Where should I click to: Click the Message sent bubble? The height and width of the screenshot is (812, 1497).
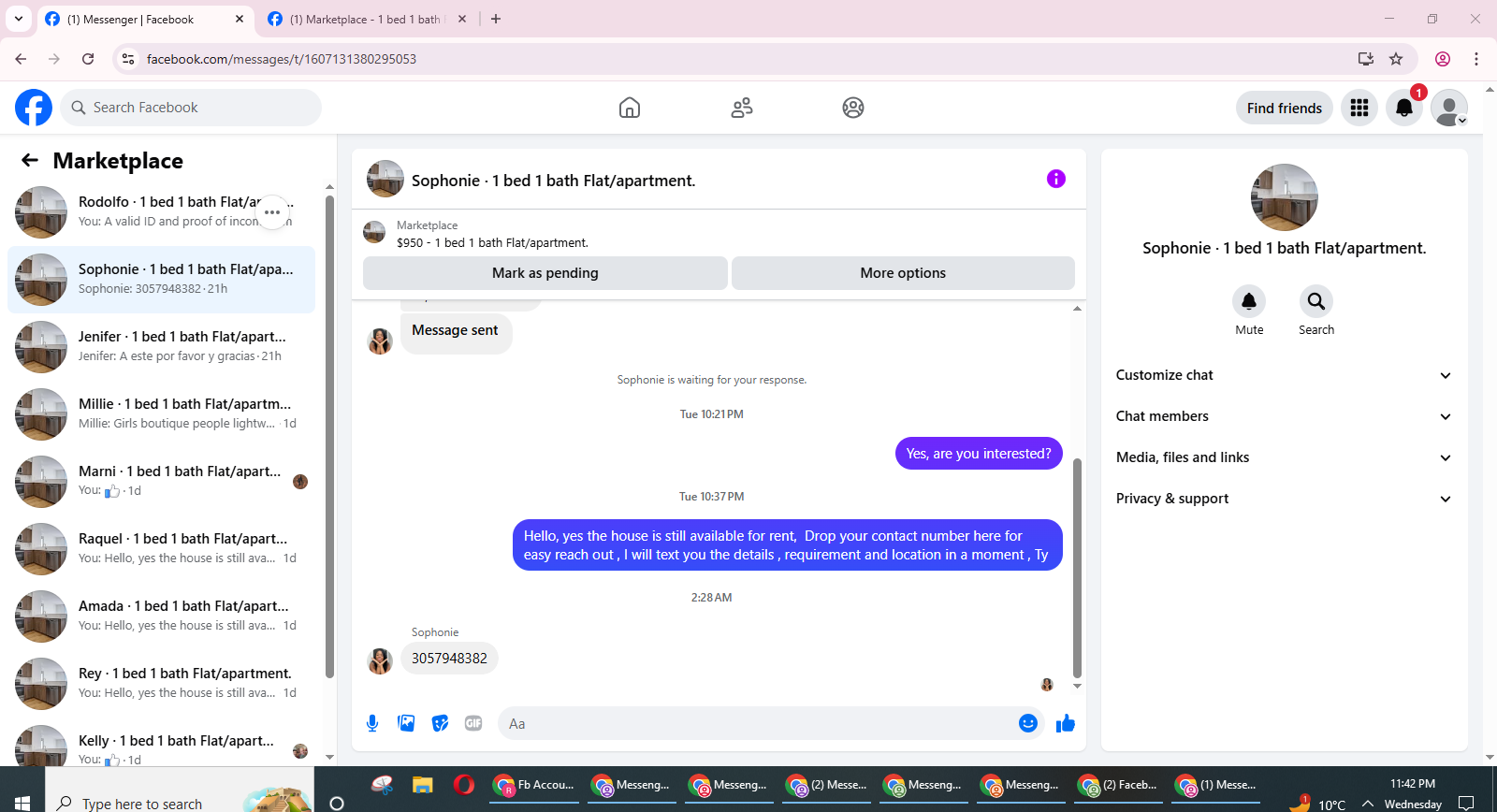coord(456,331)
